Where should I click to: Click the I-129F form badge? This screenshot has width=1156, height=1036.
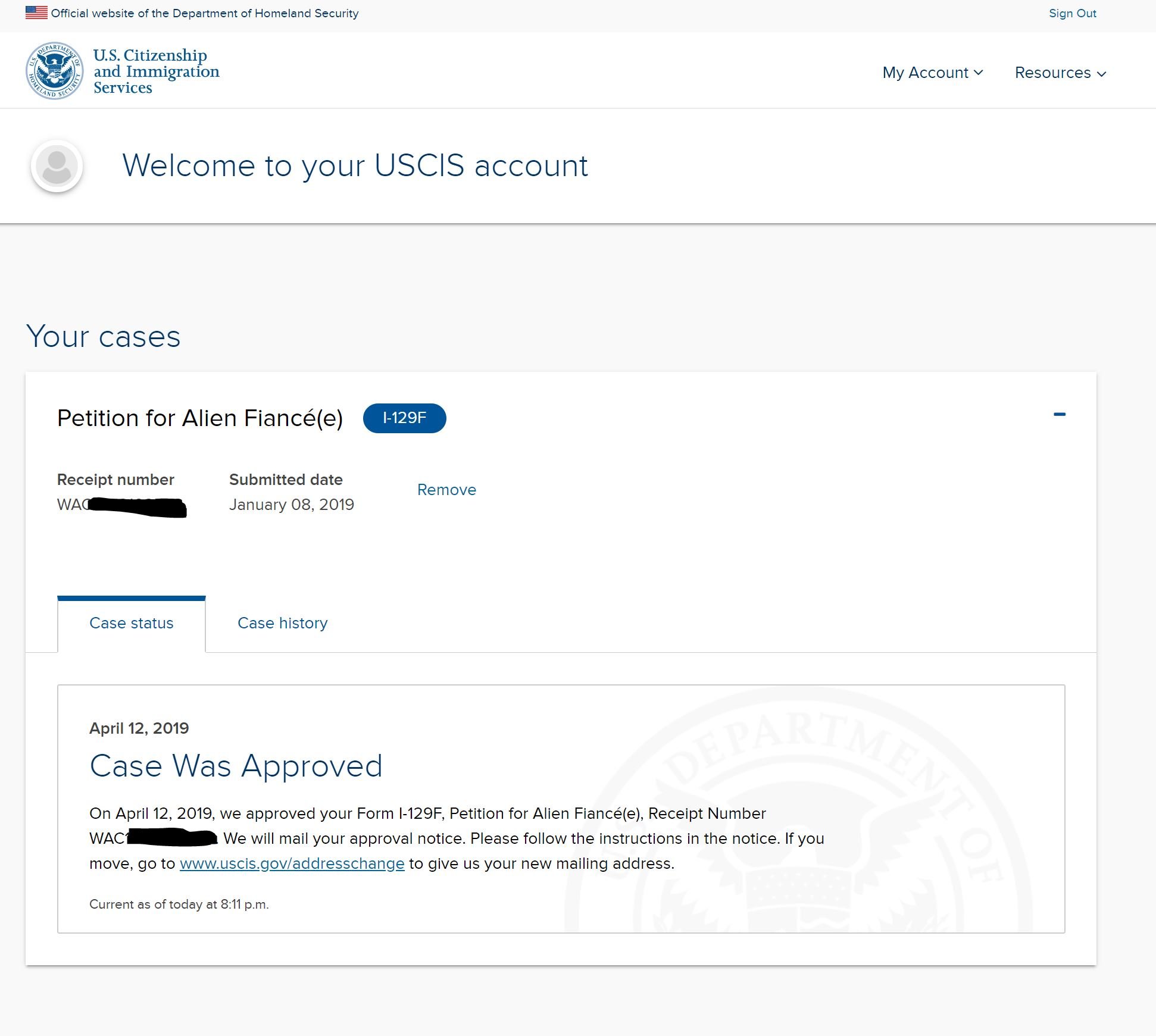pyautogui.click(x=404, y=418)
